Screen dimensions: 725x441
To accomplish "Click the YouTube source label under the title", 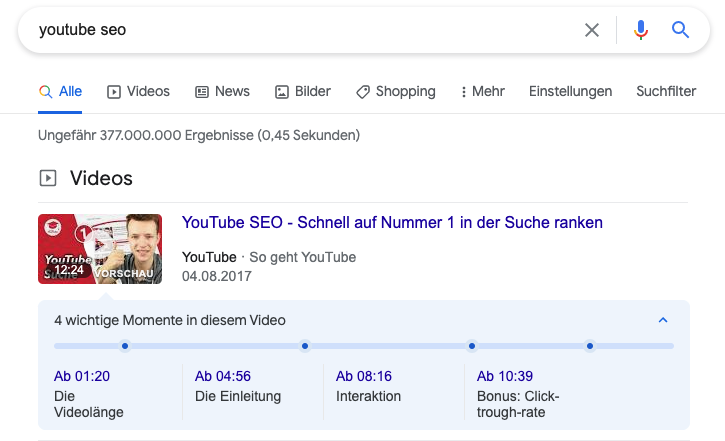I will pos(209,257).
